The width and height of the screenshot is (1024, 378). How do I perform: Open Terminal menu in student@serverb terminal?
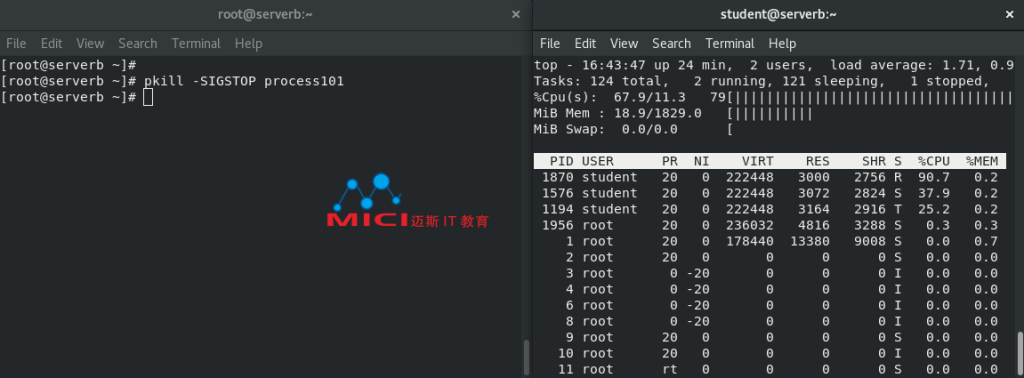coord(729,44)
